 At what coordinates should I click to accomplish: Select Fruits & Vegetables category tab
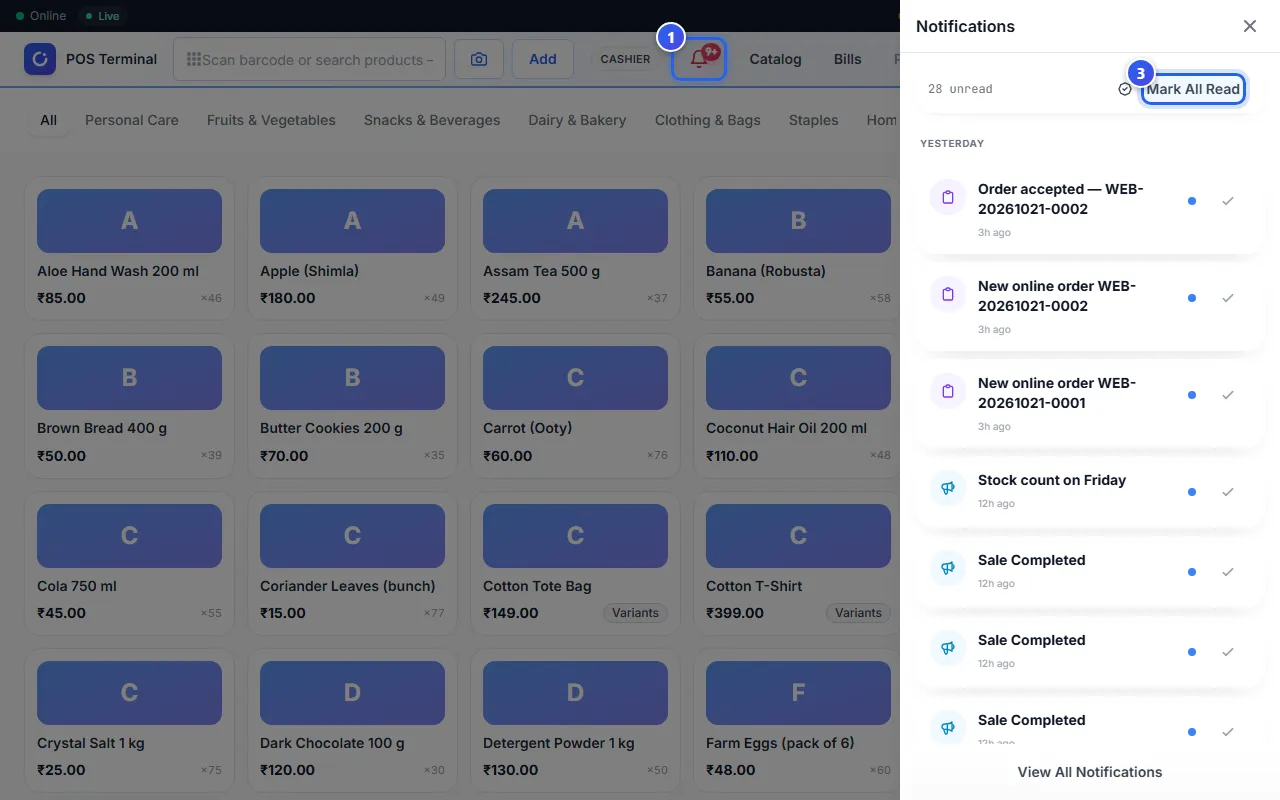(x=271, y=120)
